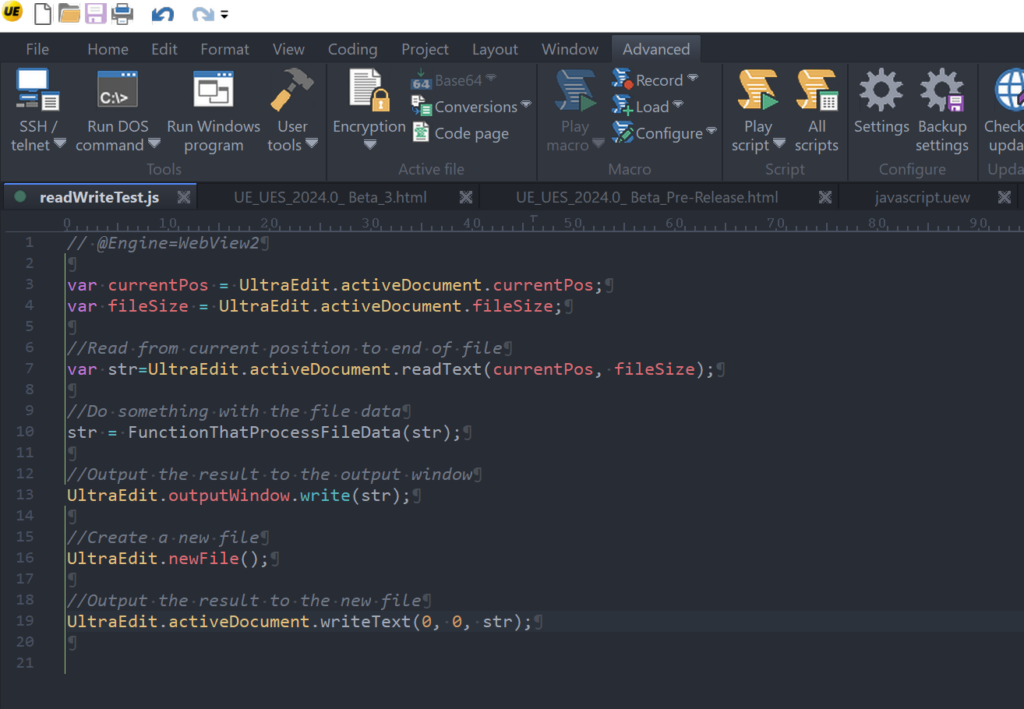This screenshot has height=709, width=1024.
Task: Click the Save disk icon in quick access toolbar
Action: (95, 13)
